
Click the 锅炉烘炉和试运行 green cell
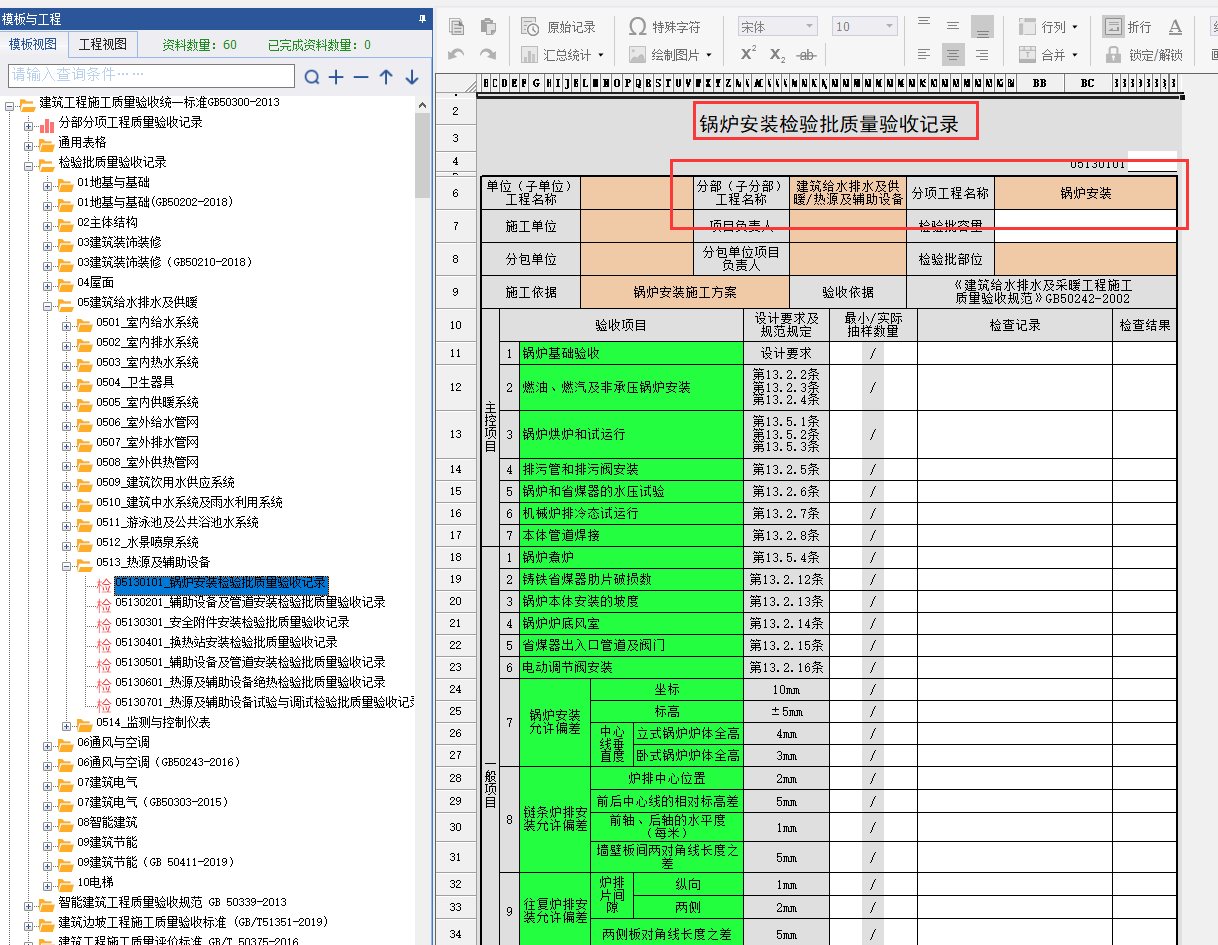tap(631, 434)
